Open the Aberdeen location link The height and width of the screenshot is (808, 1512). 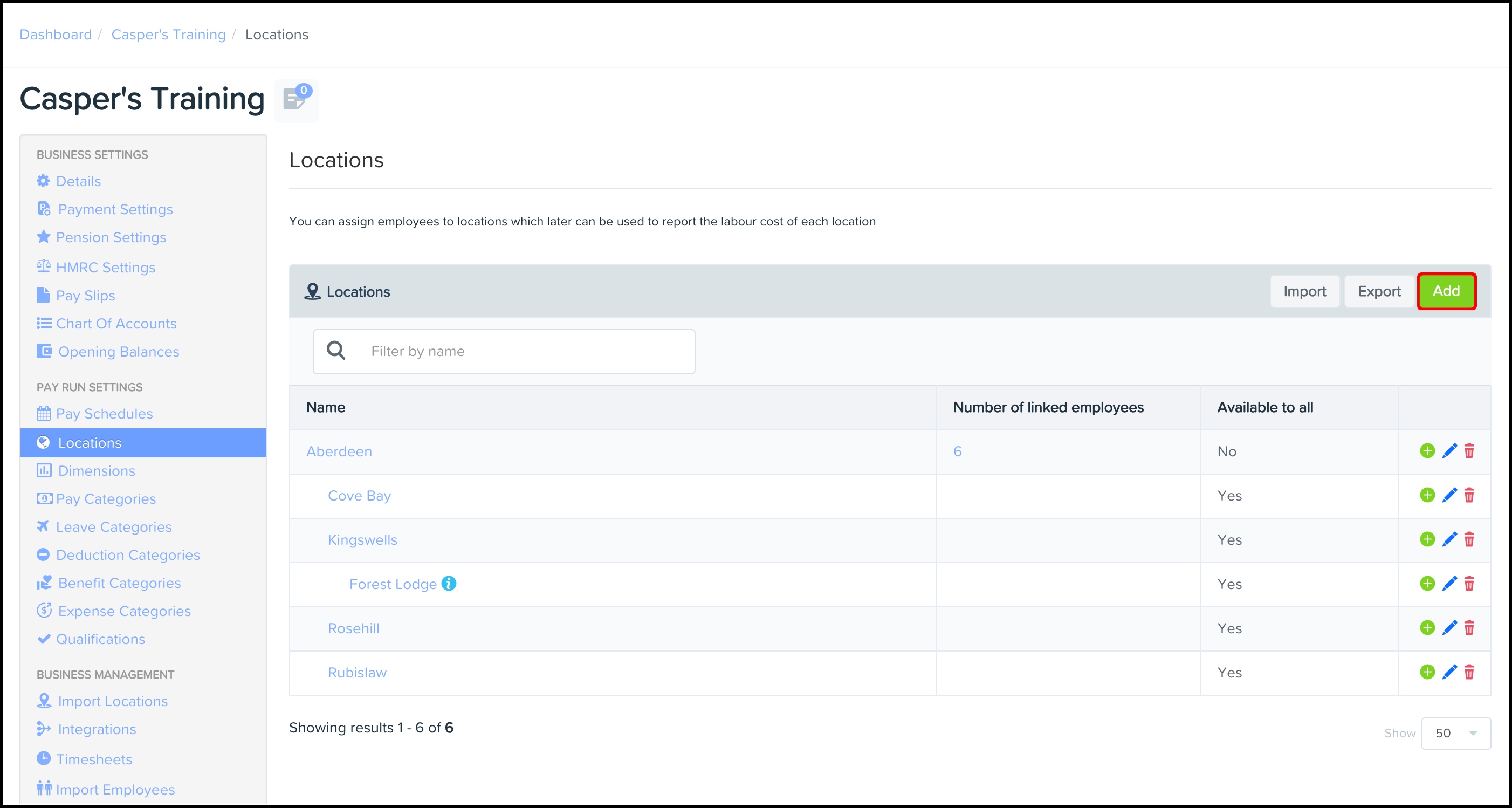point(339,451)
